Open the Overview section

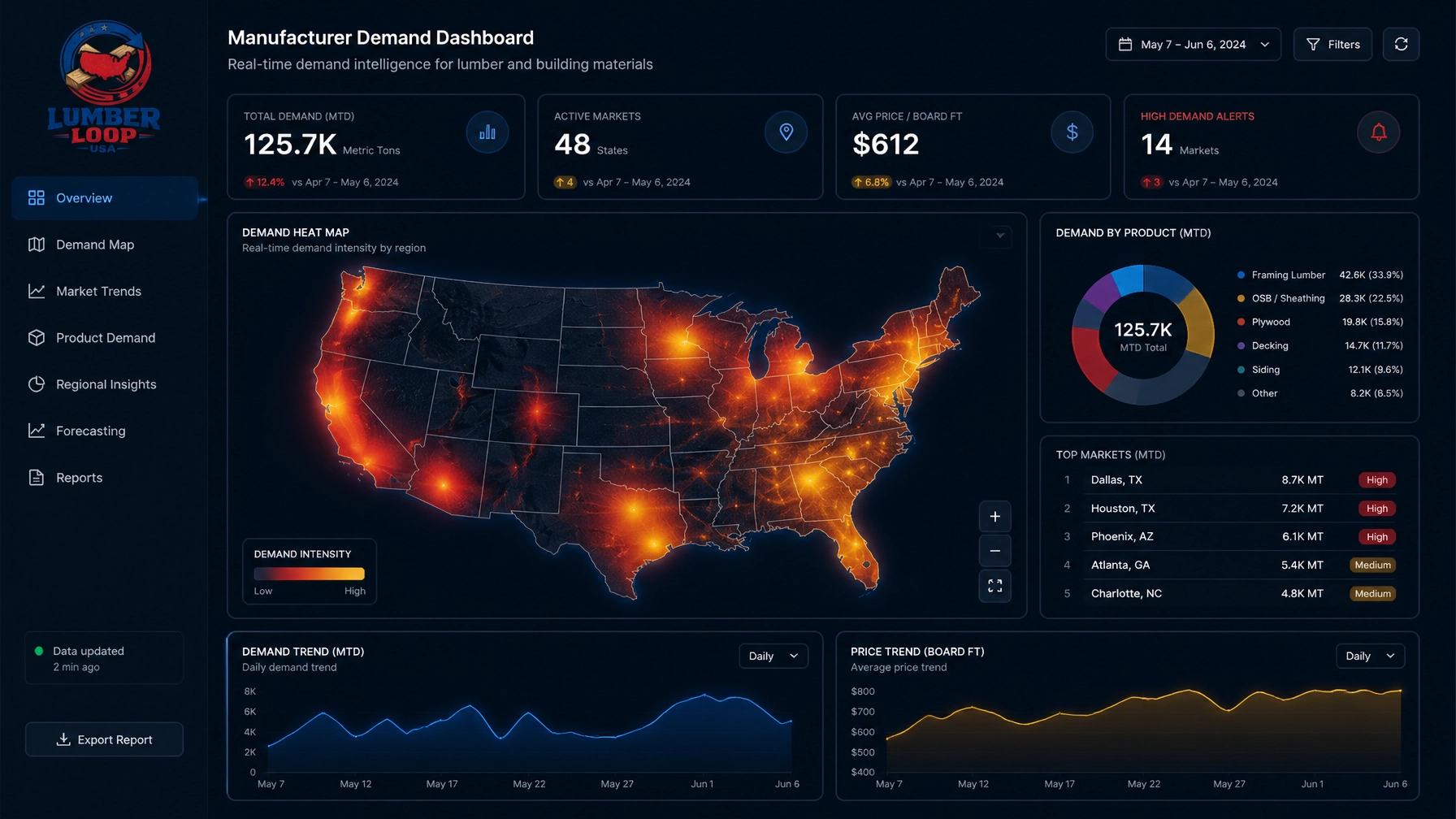tap(105, 198)
